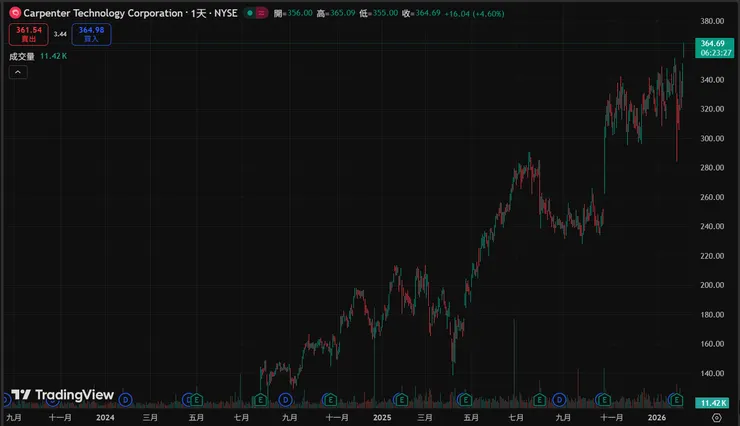Click the +16.04 (+4.60%) change text
Viewport: 740px width, 426px height.
[474, 14]
